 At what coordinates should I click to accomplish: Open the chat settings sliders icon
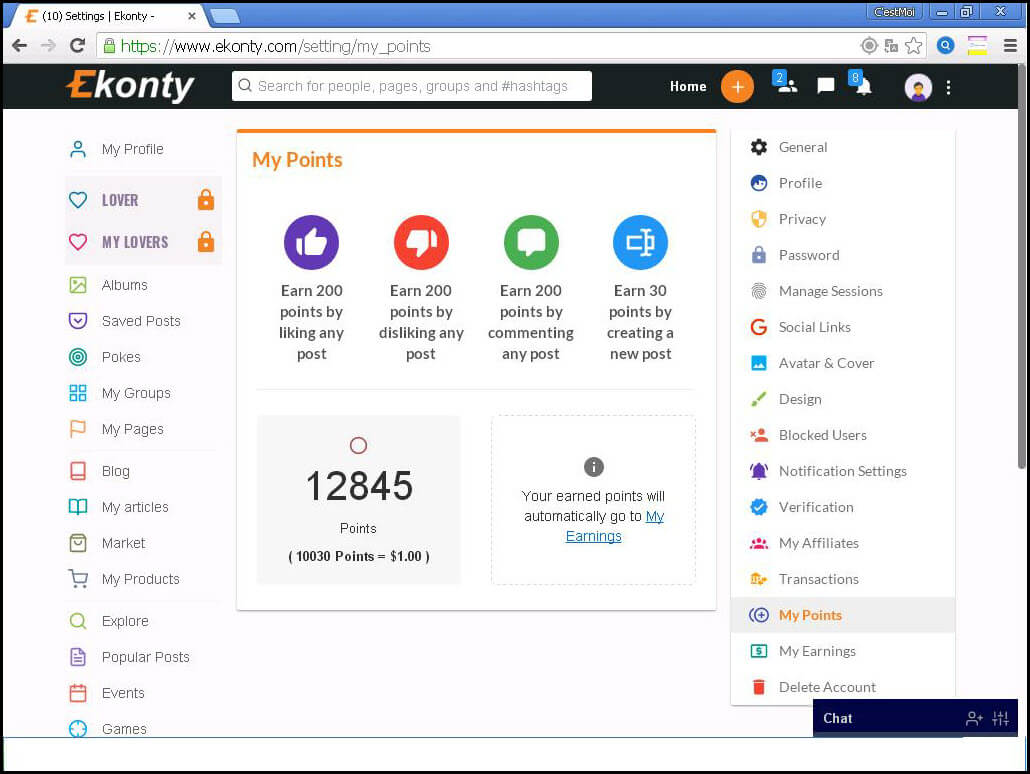(999, 718)
